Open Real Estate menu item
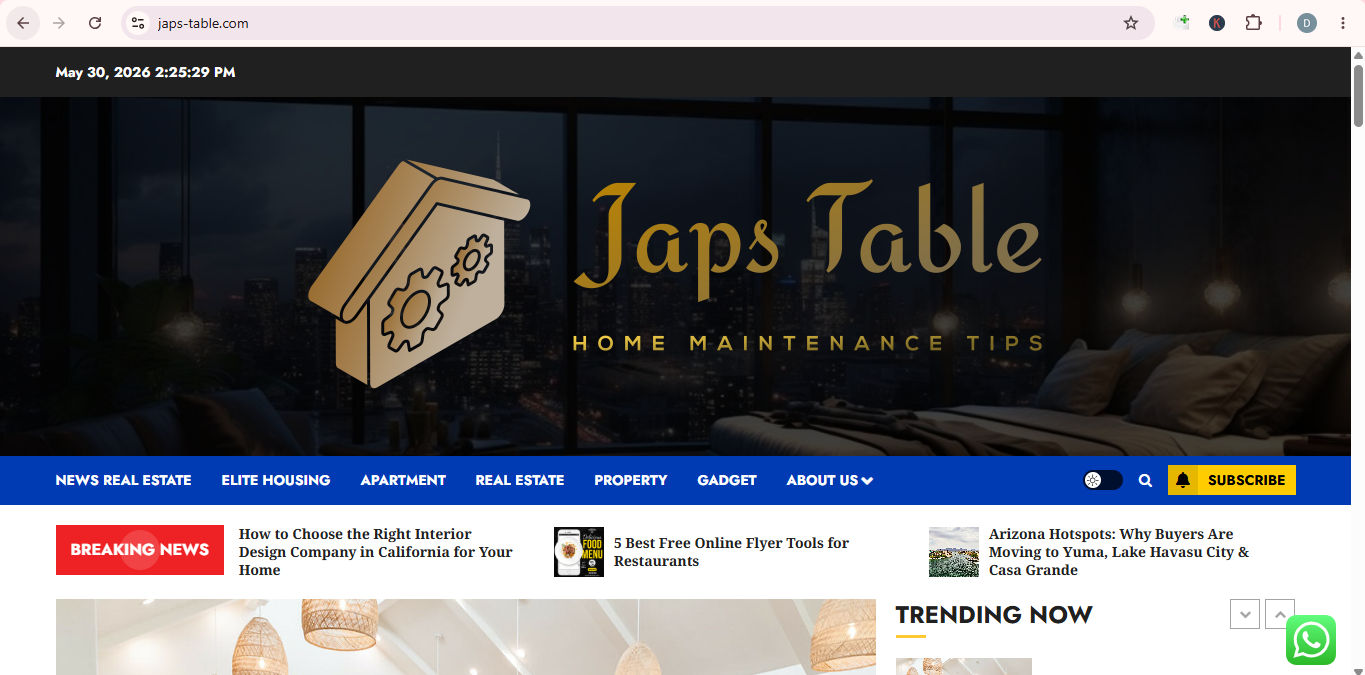Screen dimensions: 1365x675 point(520,480)
